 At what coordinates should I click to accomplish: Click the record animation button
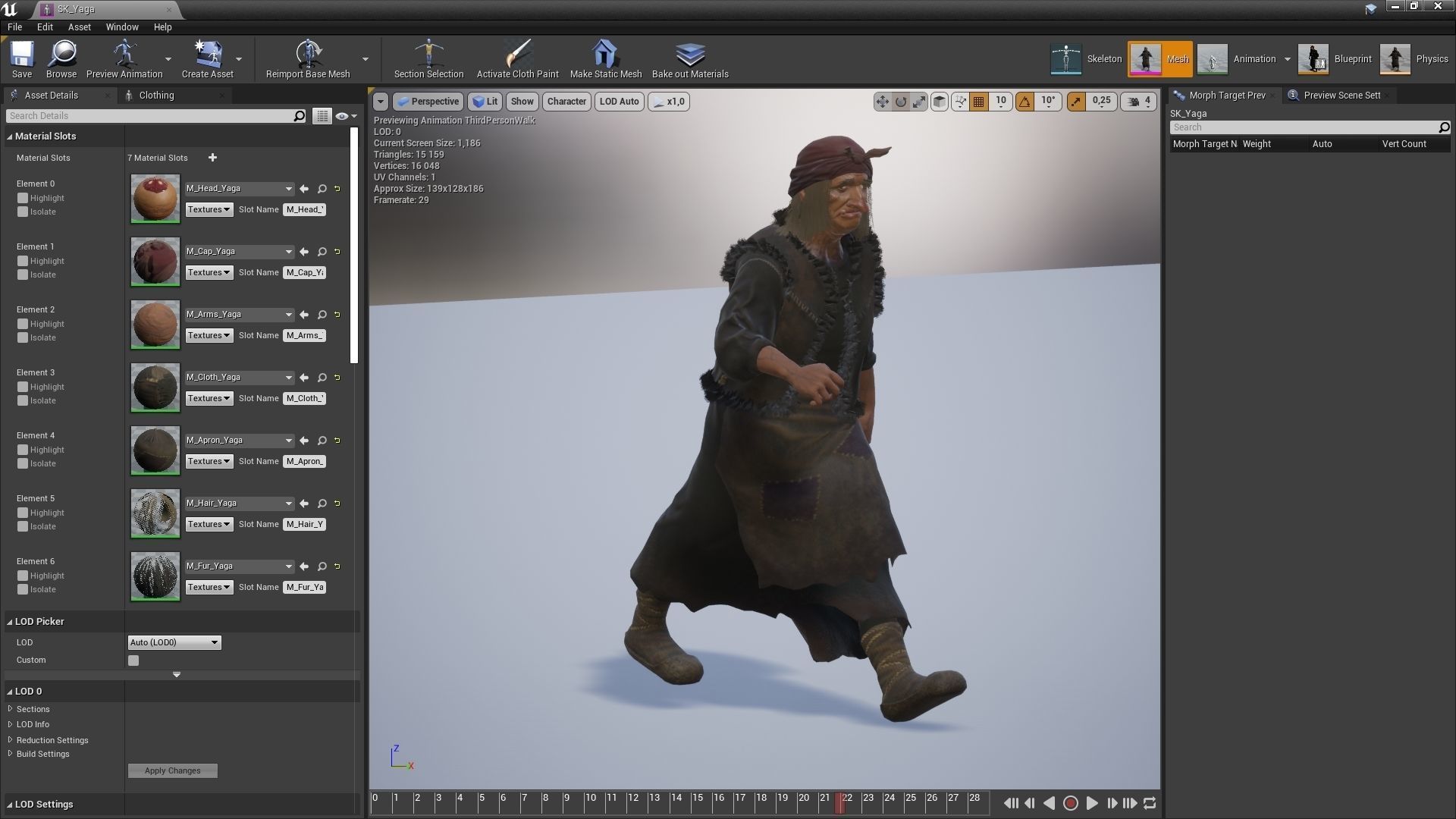click(1070, 803)
